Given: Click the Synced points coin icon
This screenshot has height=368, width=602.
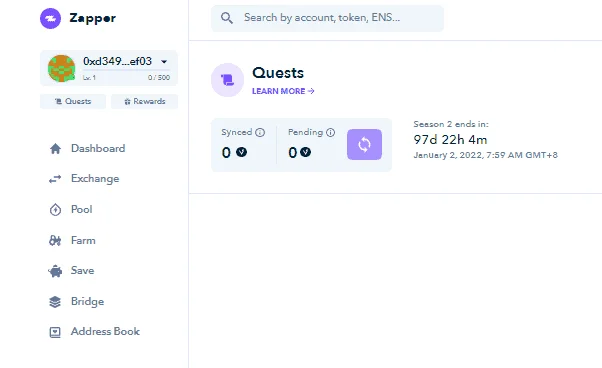Looking at the screenshot, I should point(241,152).
